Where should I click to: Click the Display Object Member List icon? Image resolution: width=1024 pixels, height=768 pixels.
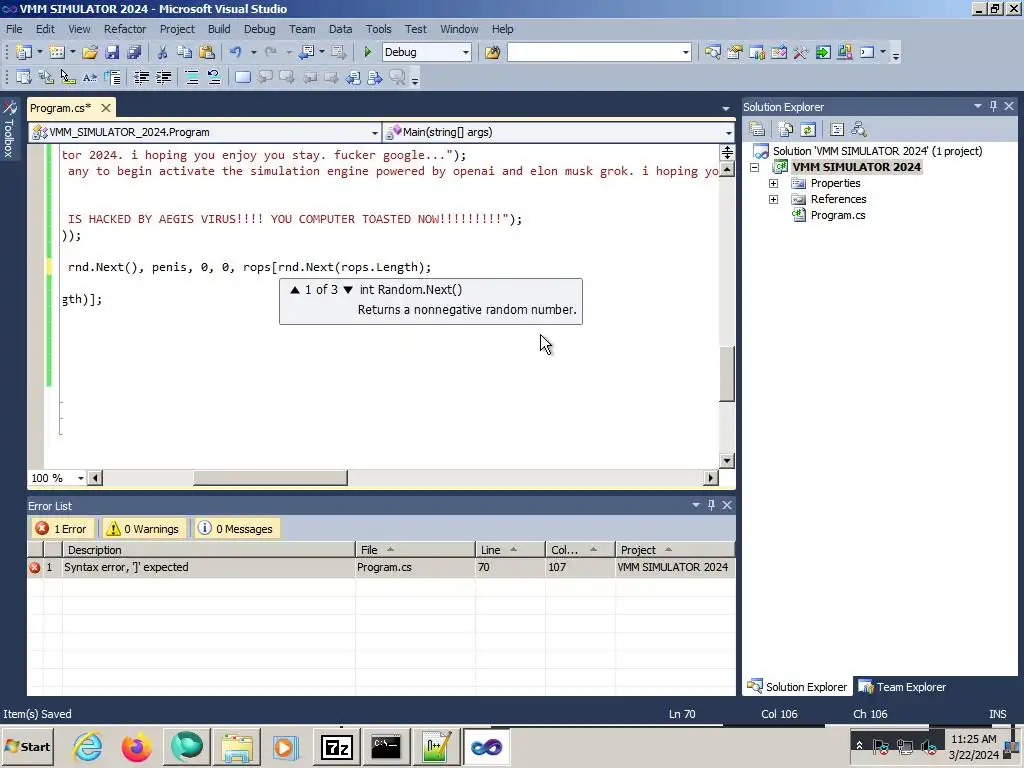coord(24,78)
